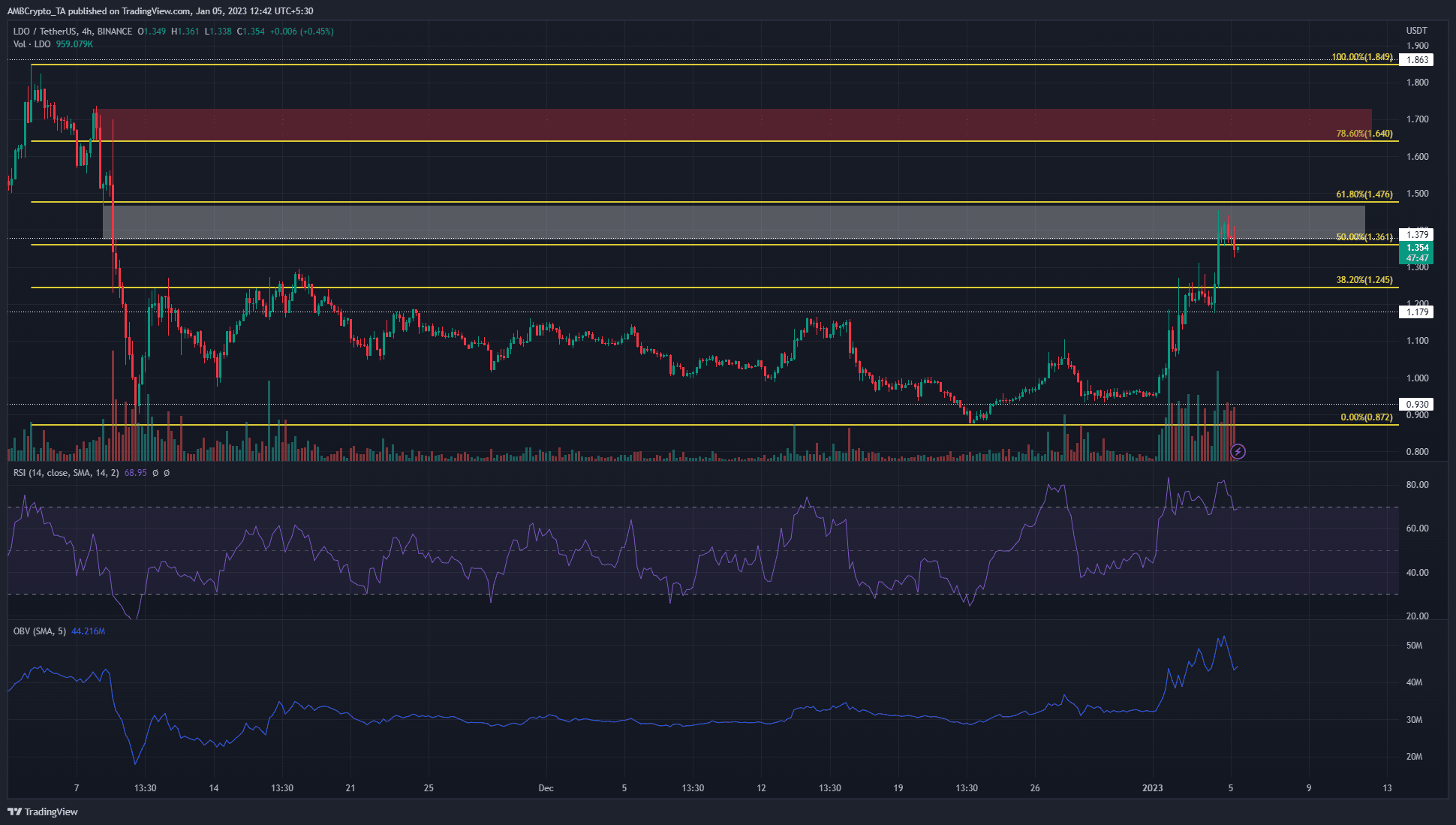Select the Vol · LDO volume legend
Screen dimensions: 1456x825
(32, 44)
